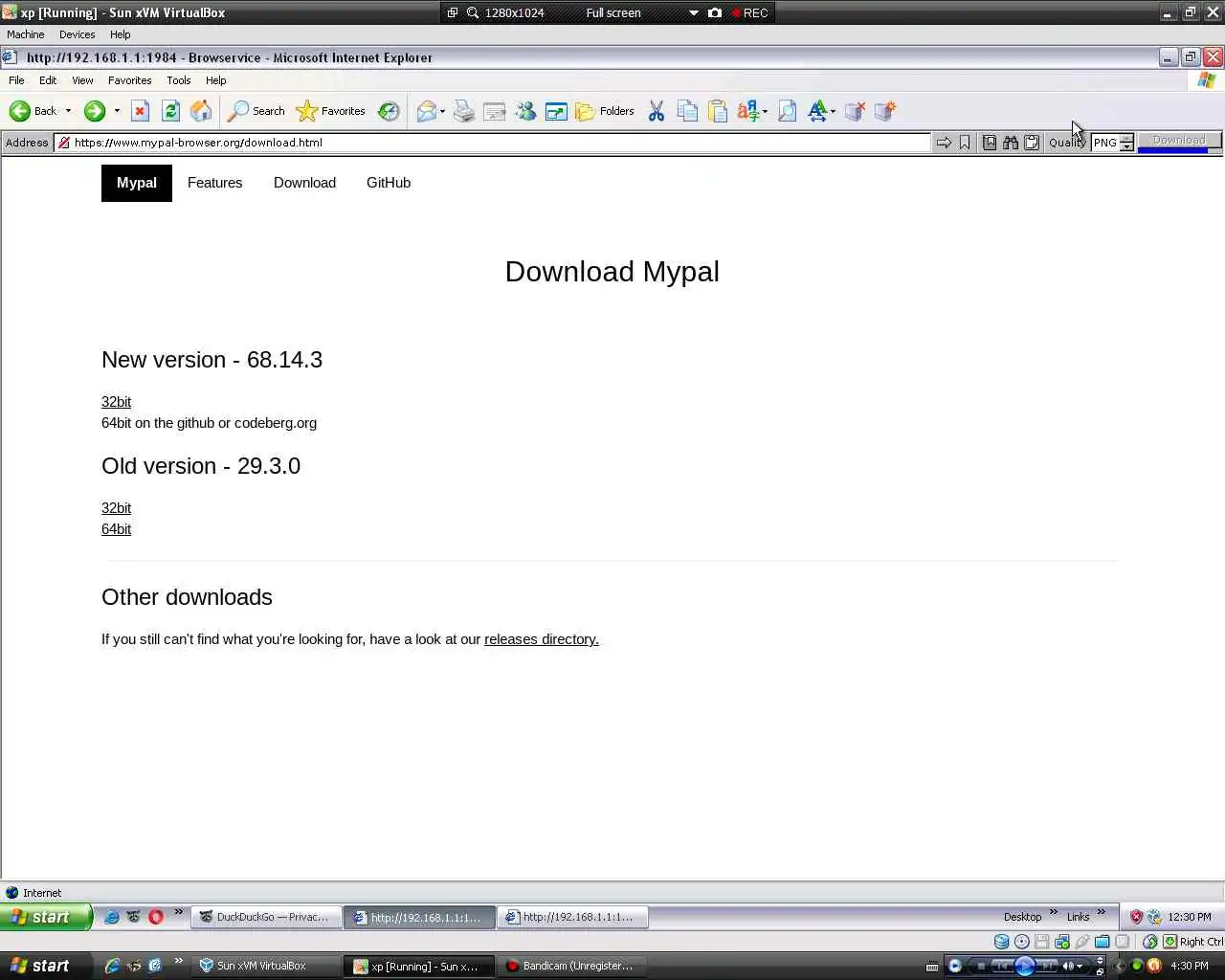Go to the Home page icon

(201, 111)
